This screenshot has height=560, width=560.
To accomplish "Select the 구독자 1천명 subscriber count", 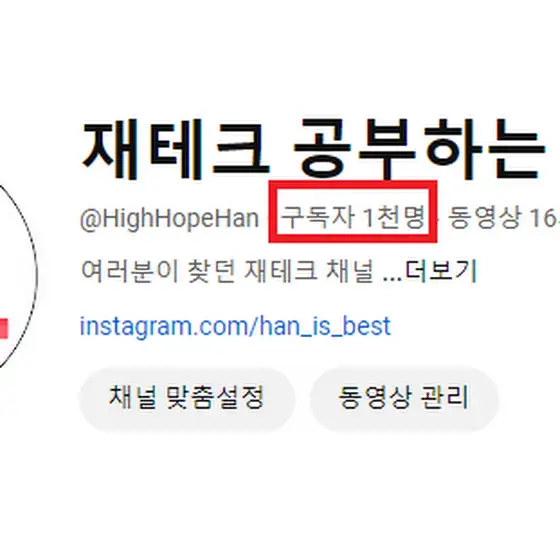I will point(353,217).
